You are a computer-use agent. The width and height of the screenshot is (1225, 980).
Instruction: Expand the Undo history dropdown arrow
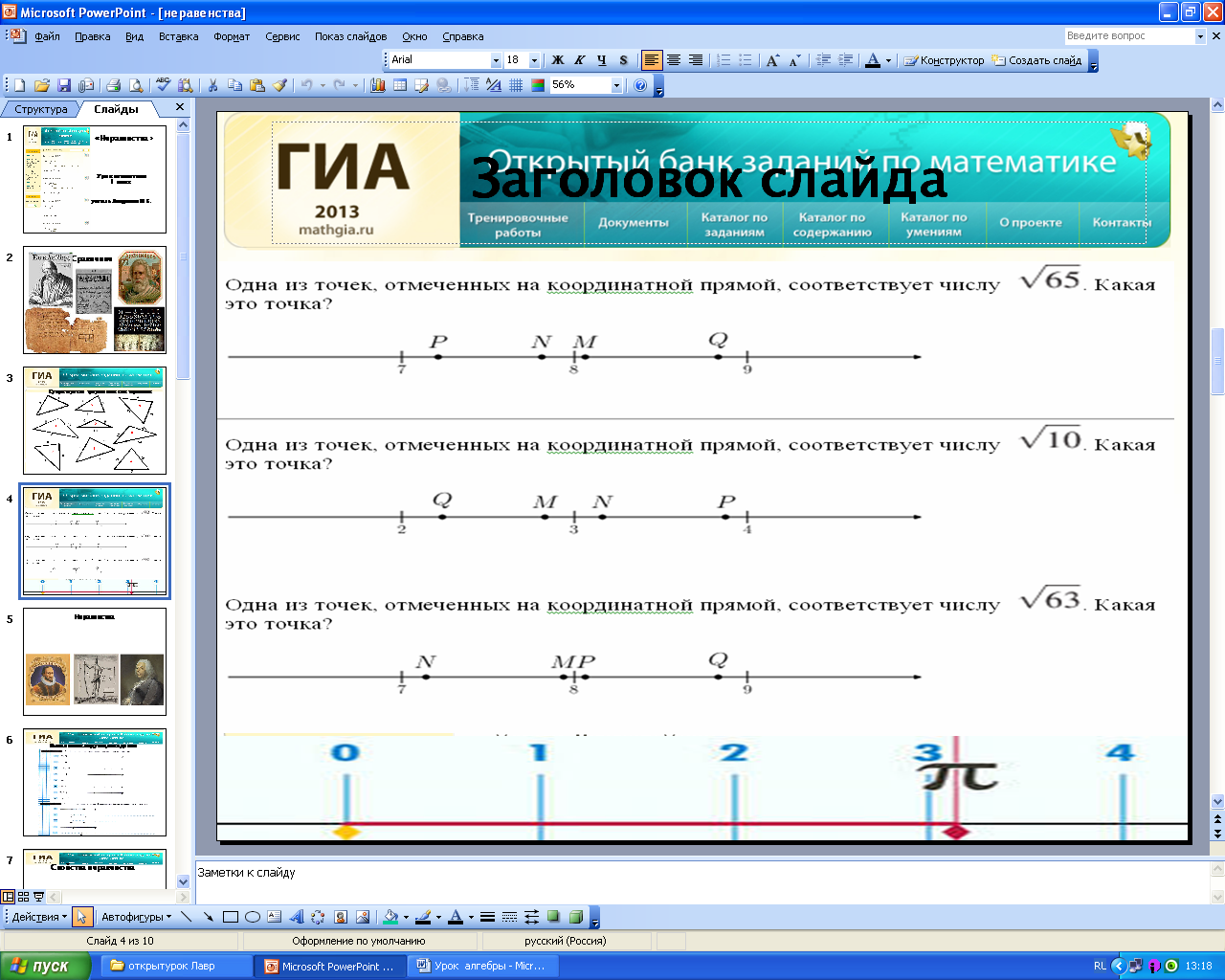coord(323,85)
